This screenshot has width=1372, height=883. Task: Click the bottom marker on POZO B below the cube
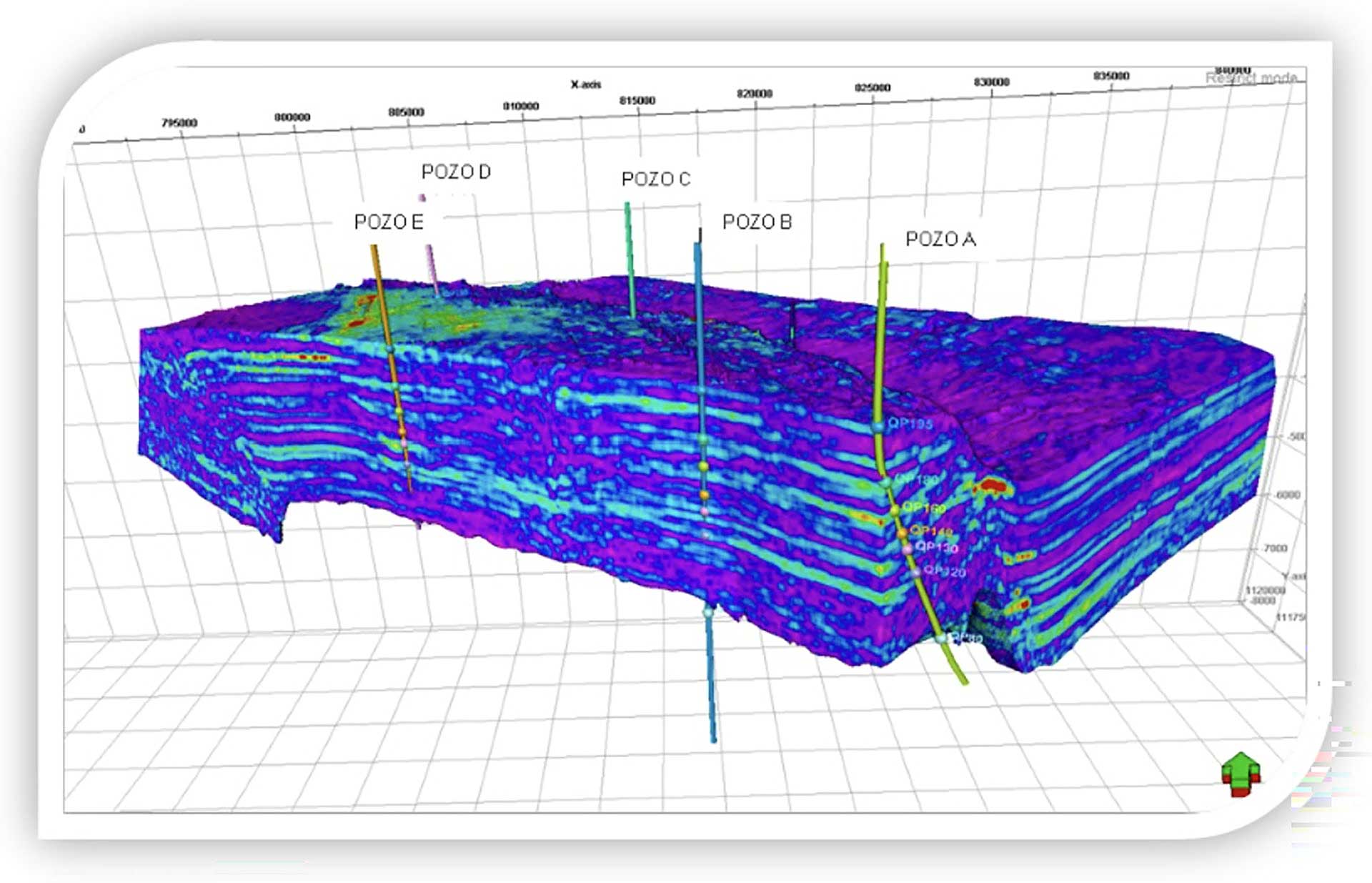tap(709, 613)
